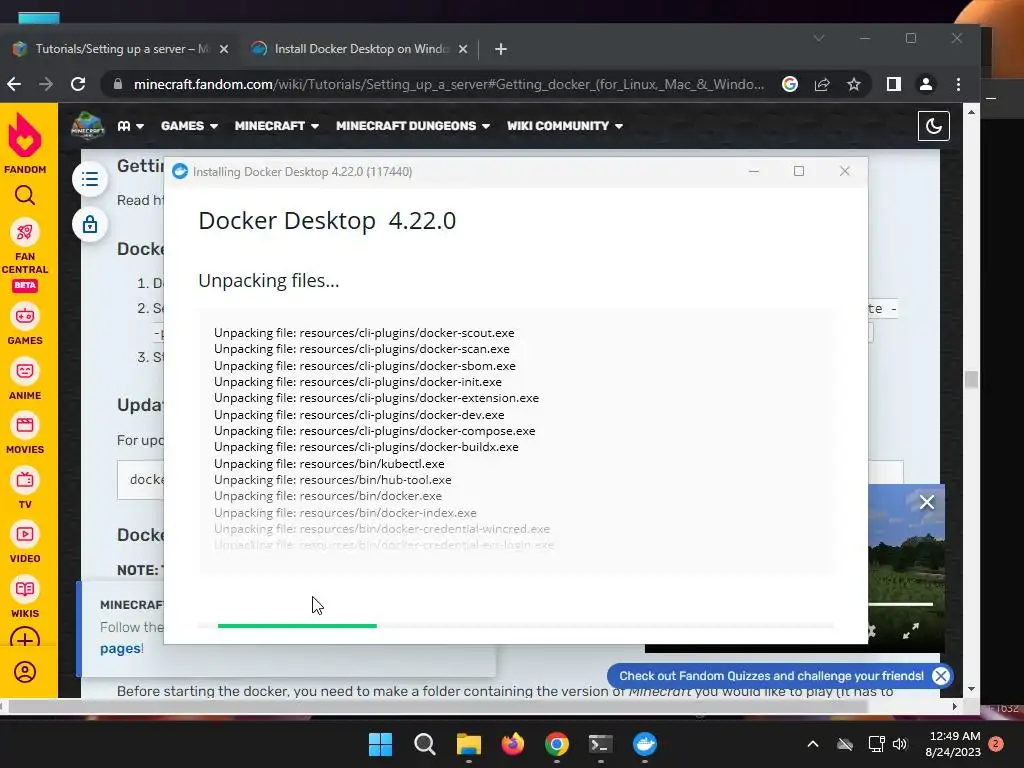Open the Wikis book icon in sidebar
1024x768 pixels.
pos(25,590)
